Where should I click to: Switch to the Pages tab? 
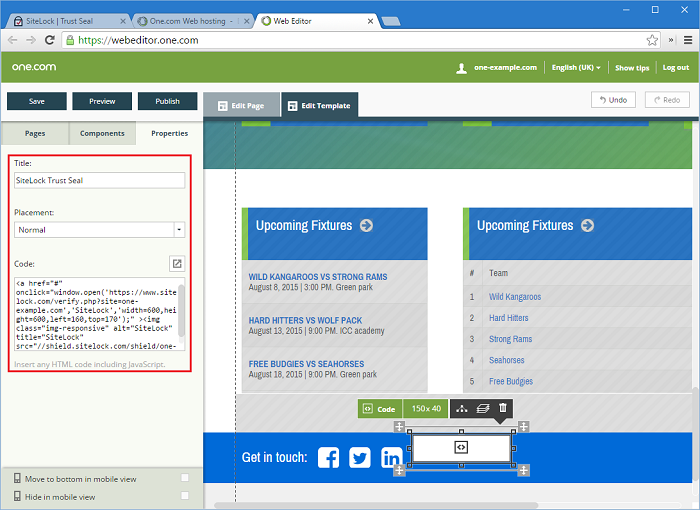click(x=35, y=133)
